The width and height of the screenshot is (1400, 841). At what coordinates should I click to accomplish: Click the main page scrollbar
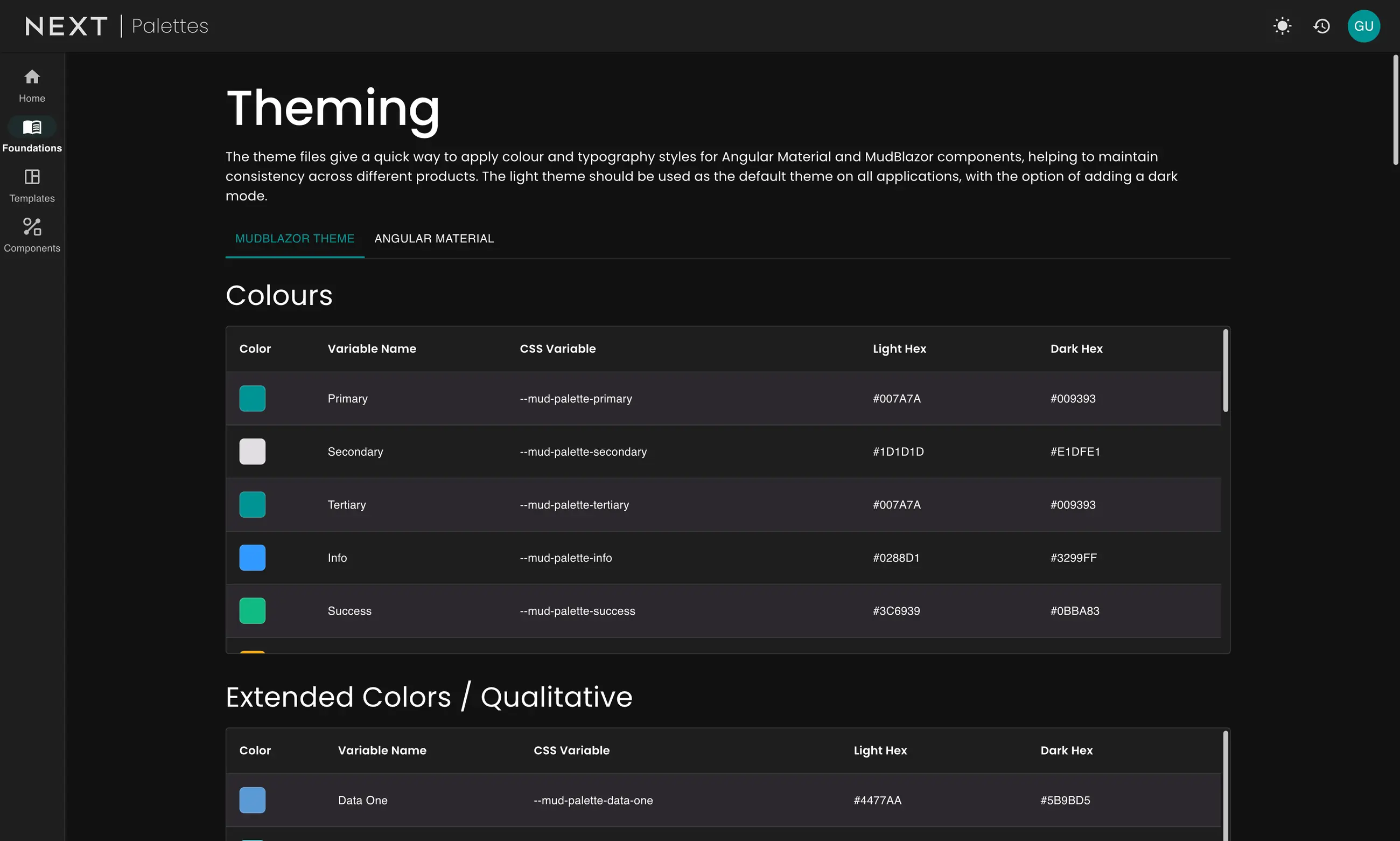click(1396, 110)
